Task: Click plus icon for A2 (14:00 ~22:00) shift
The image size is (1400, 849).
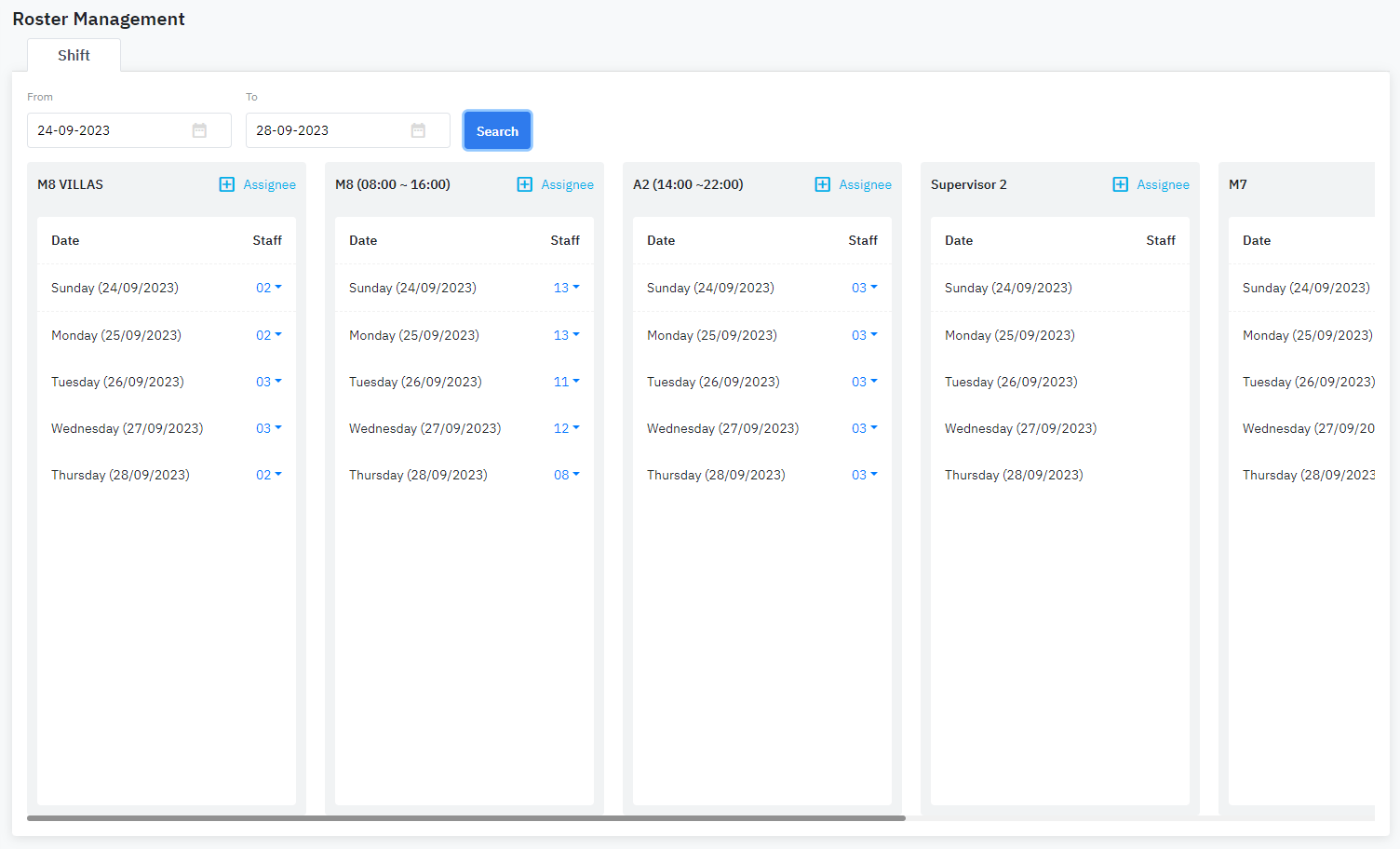Action: tap(822, 184)
